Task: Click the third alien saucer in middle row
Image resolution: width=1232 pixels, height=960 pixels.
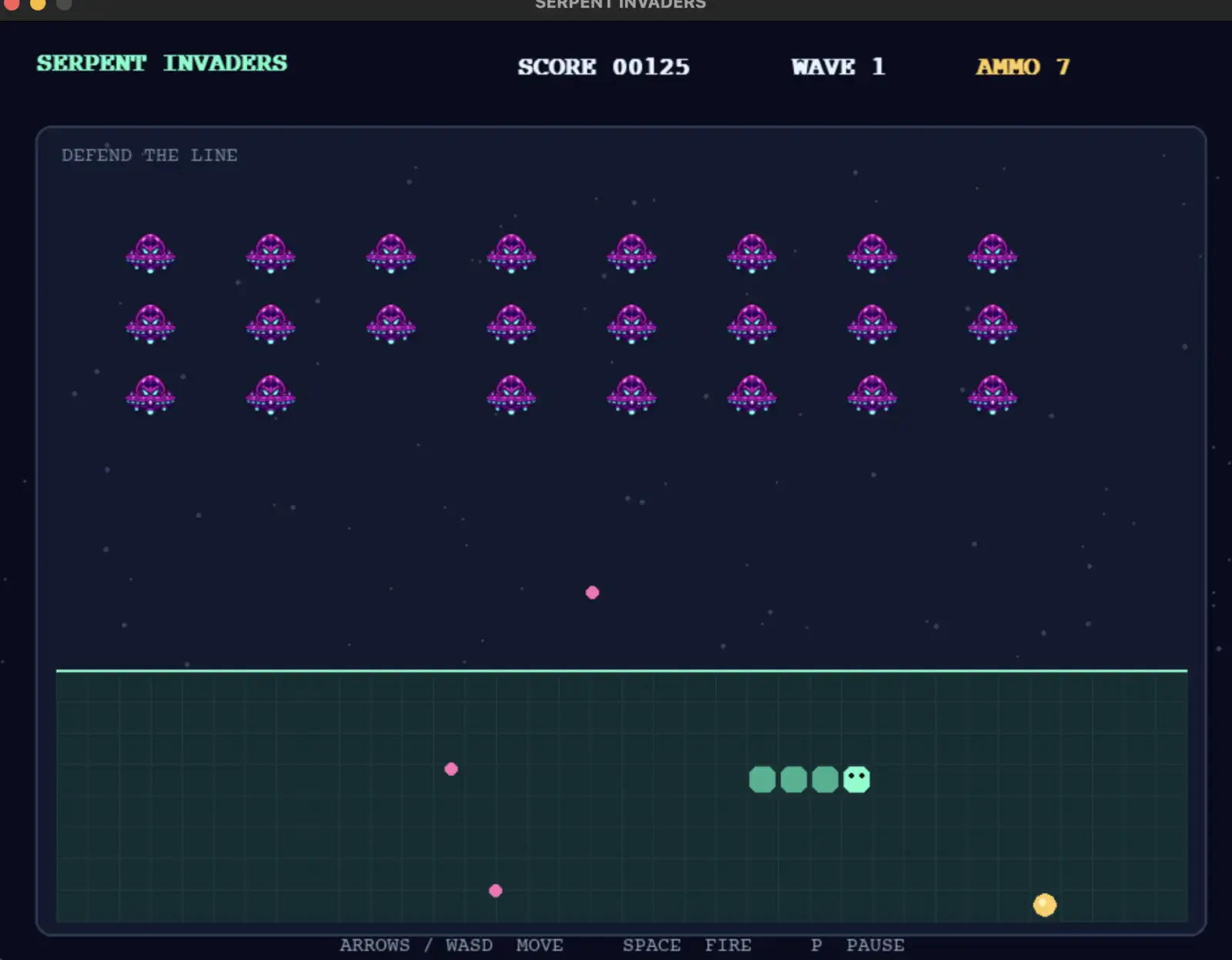Action: pyautogui.click(x=391, y=324)
